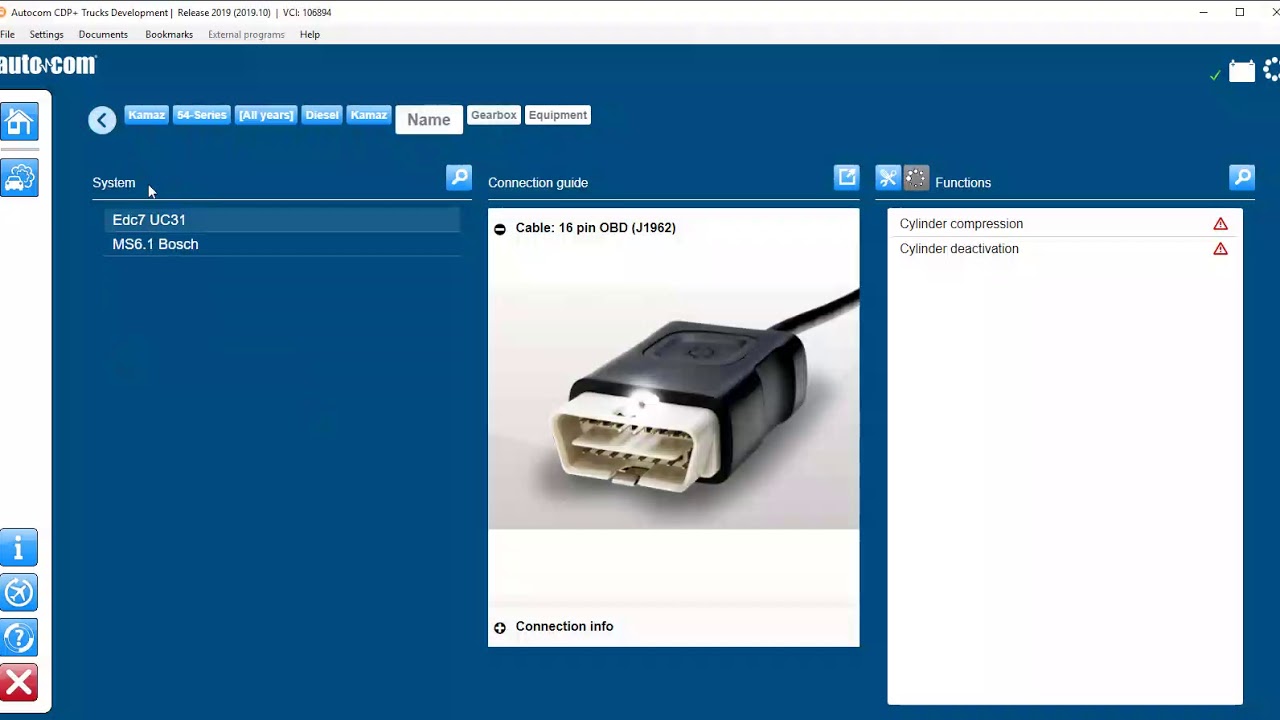Open the compass/navigation sidebar icon

tap(19, 593)
